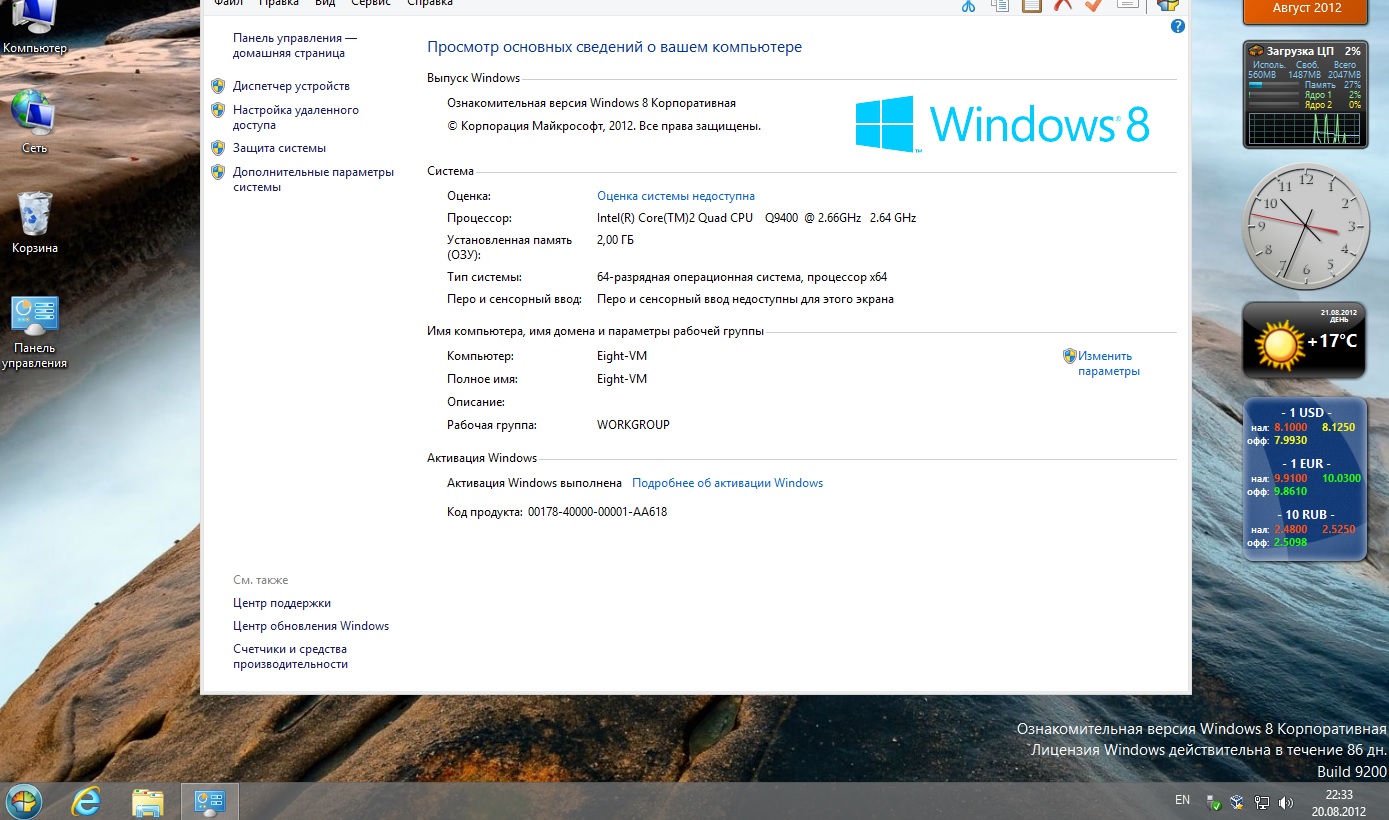Open the Сеть desktop icon
Viewport: 1389px width, 820px height.
(34, 122)
